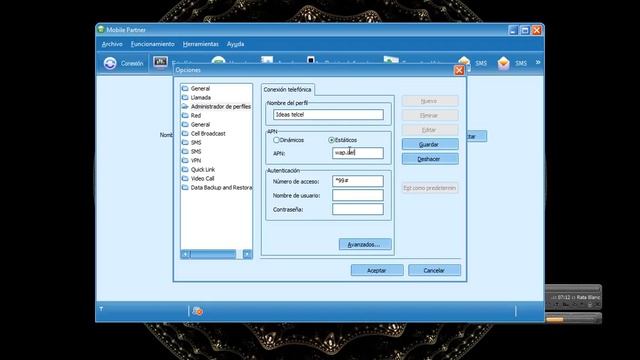Expand the toolbar overflow » chevron
This screenshot has width=640, height=360.
pos(538,62)
